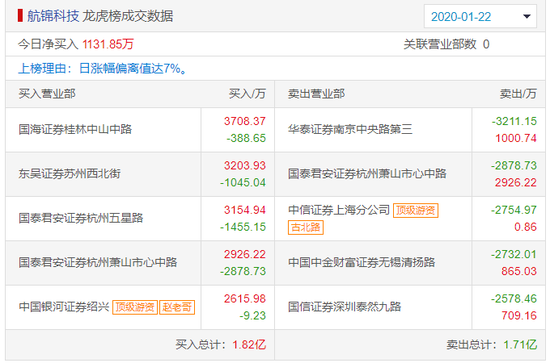
Task: Click the buy amount 3154.94
Action: click(245, 210)
